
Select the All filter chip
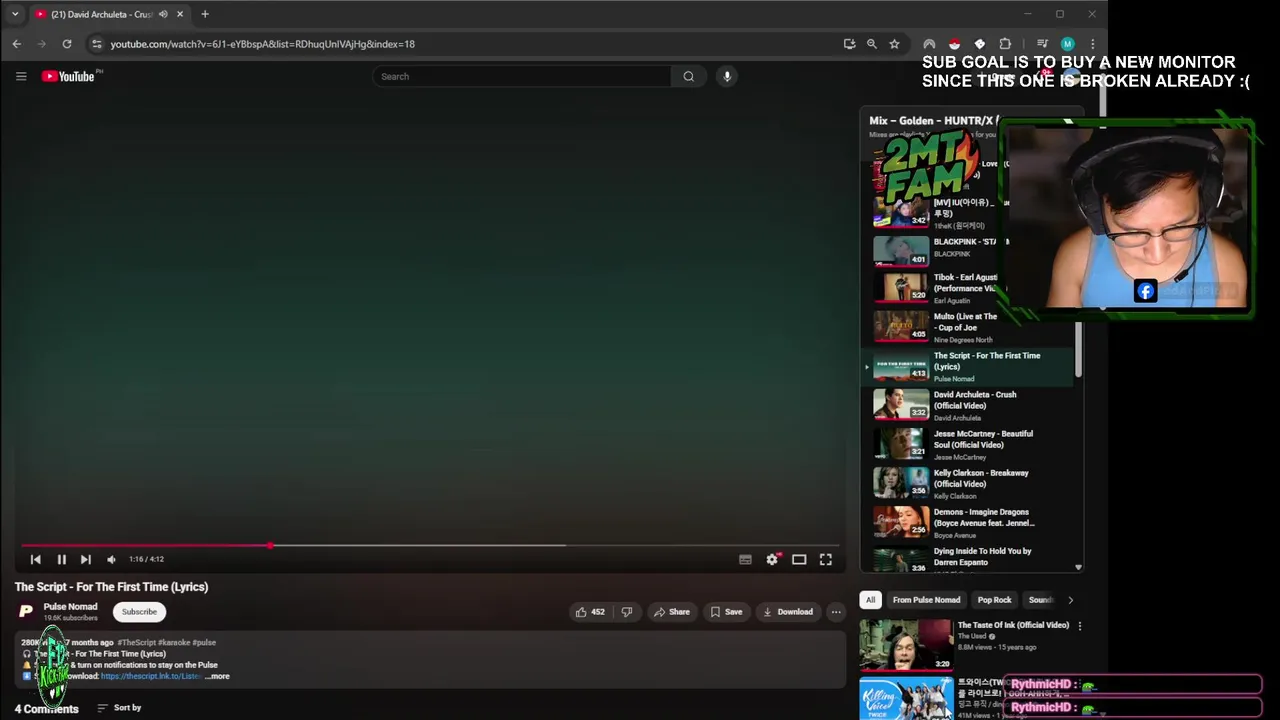click(870, 600)
